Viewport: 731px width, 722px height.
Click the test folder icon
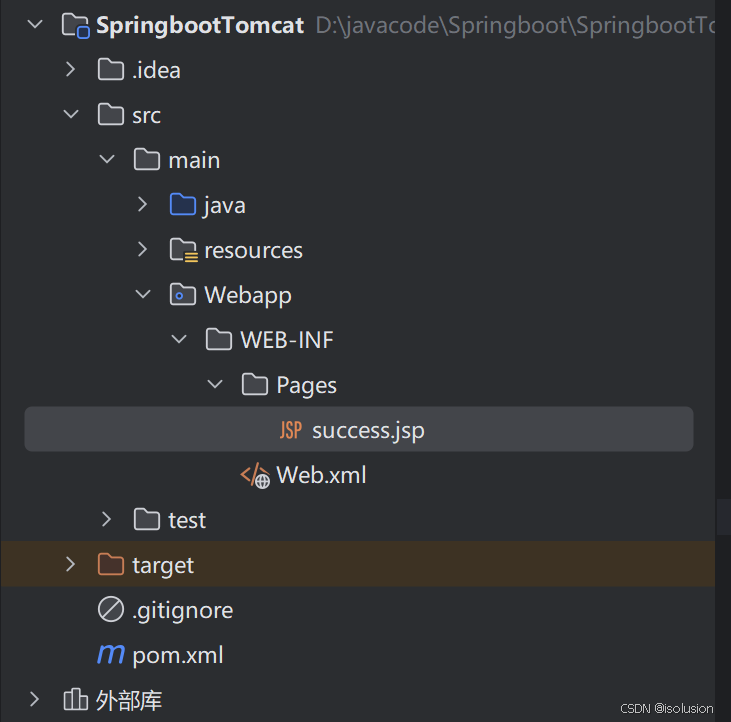point(147,520)
